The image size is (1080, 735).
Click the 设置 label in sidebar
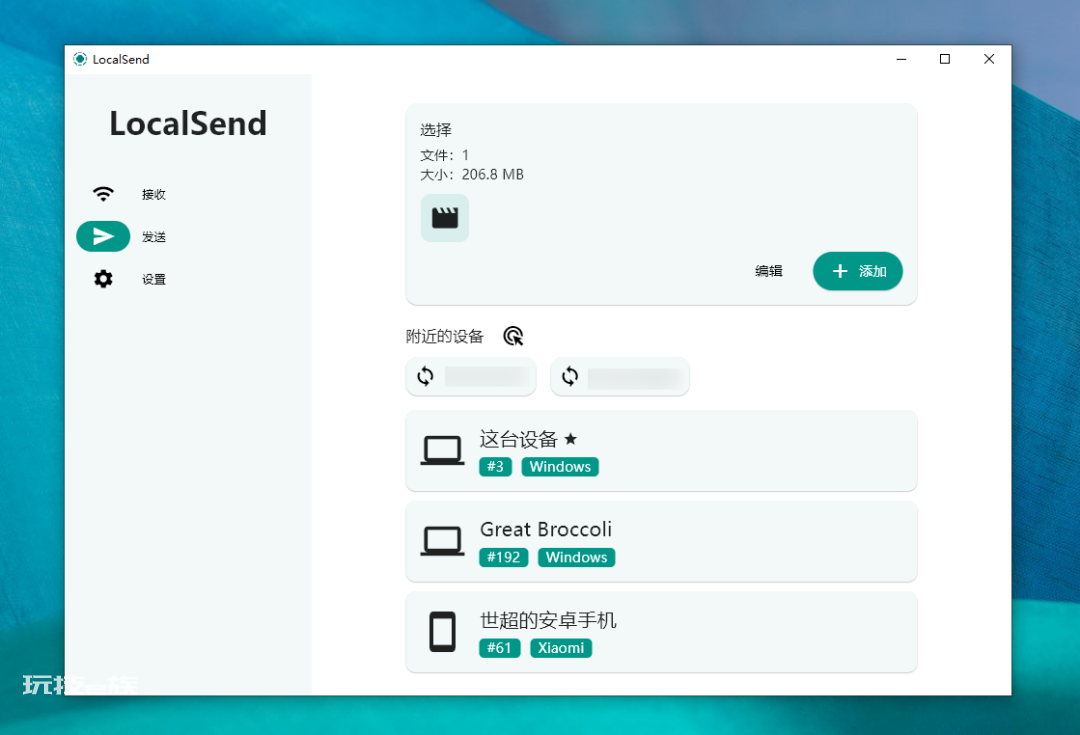[154, 280]
